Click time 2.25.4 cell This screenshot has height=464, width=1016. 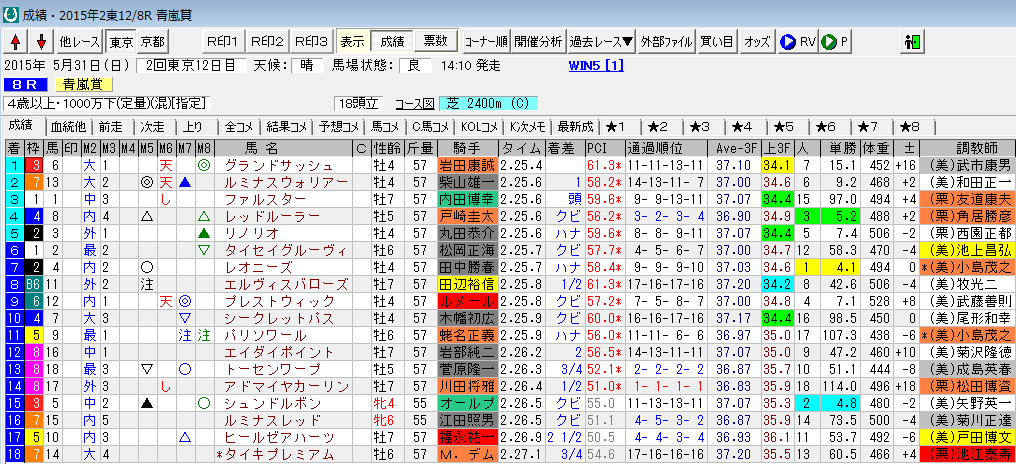point(521,165)
